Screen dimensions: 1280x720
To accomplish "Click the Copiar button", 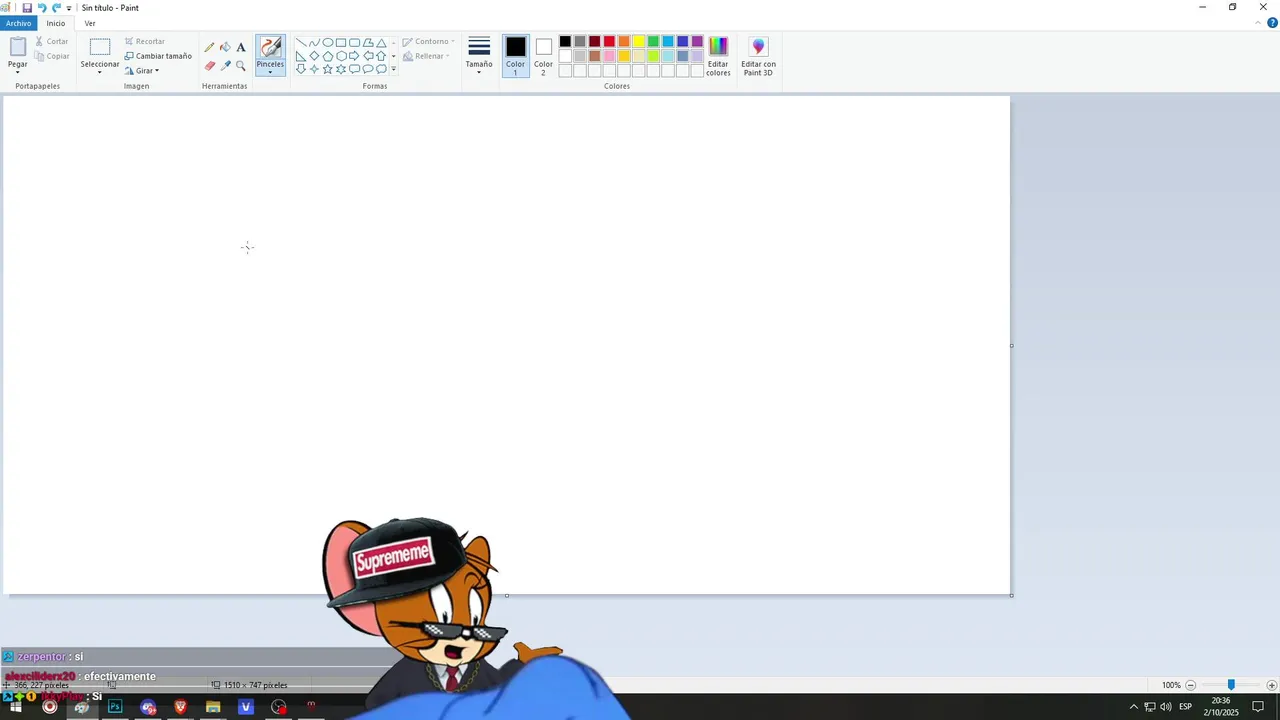I will (x=52, y=56).
